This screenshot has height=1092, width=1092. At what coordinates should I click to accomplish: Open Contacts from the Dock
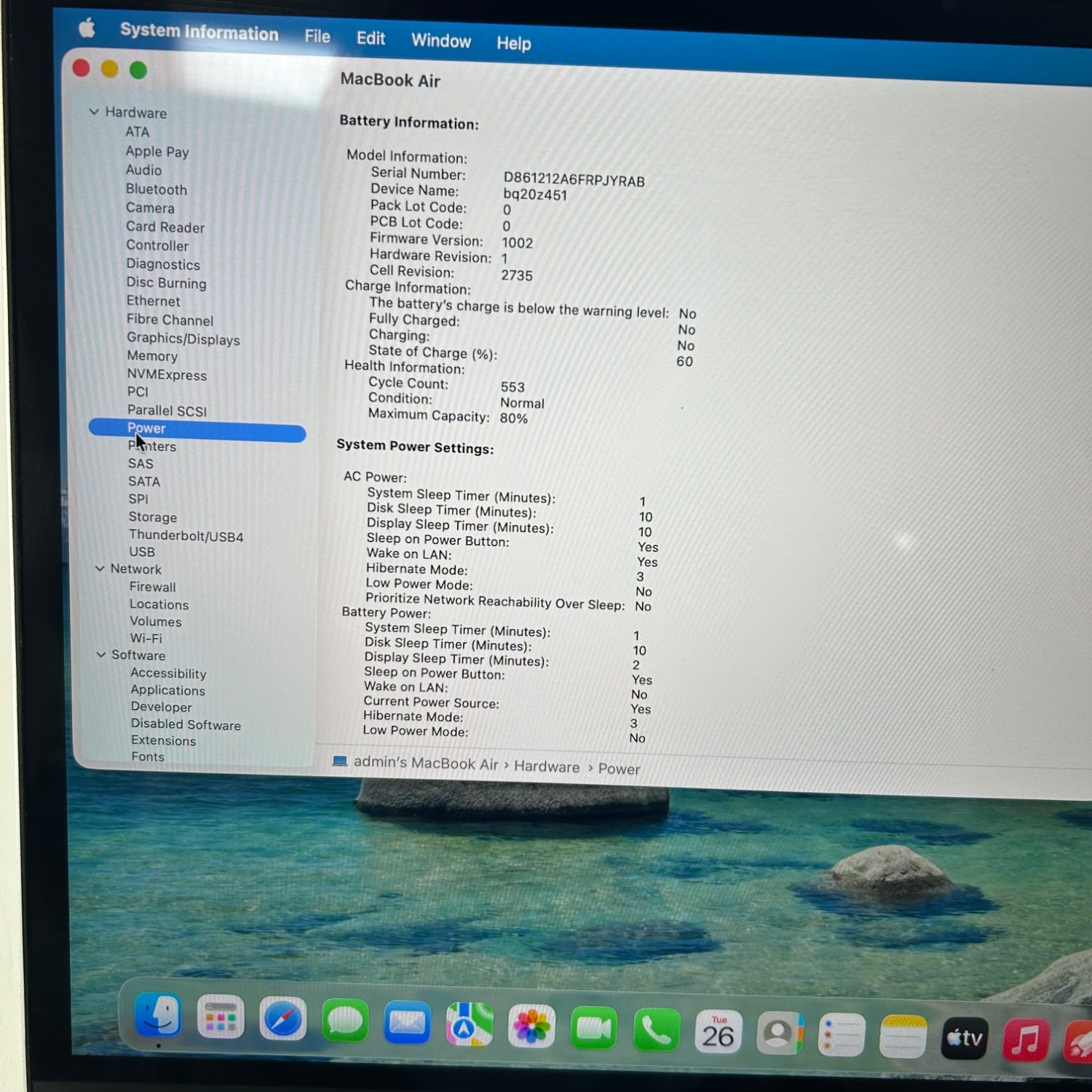(x=780, y=1033)
